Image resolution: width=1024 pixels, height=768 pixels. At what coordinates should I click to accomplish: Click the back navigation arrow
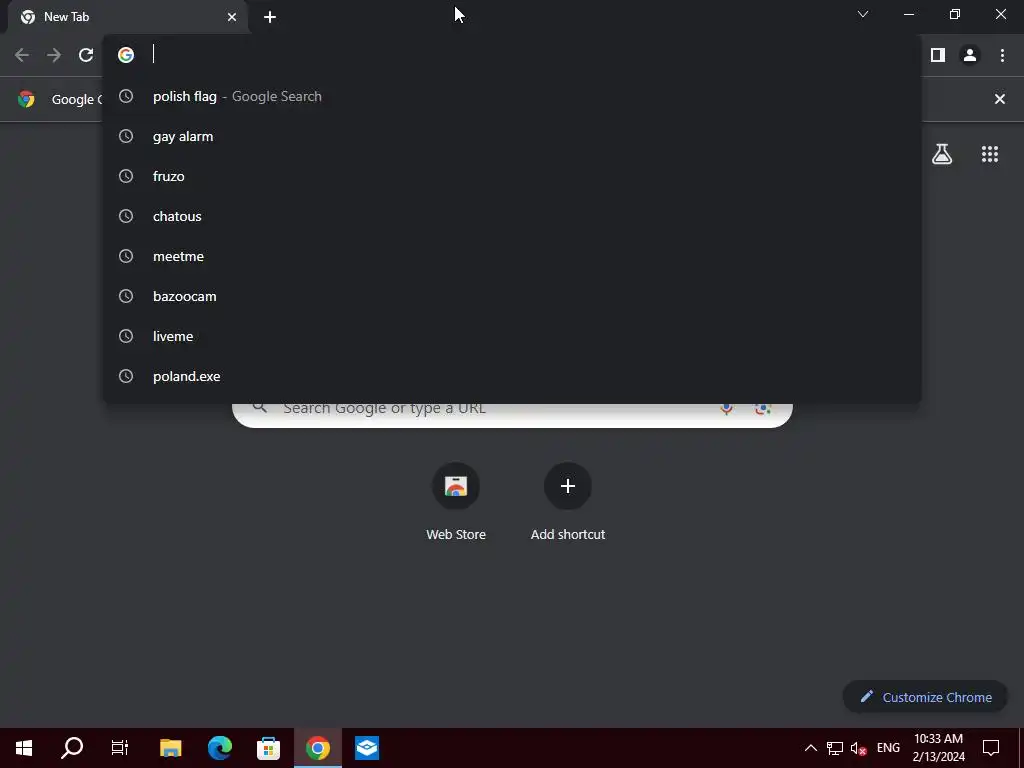(x=22, y=56)
